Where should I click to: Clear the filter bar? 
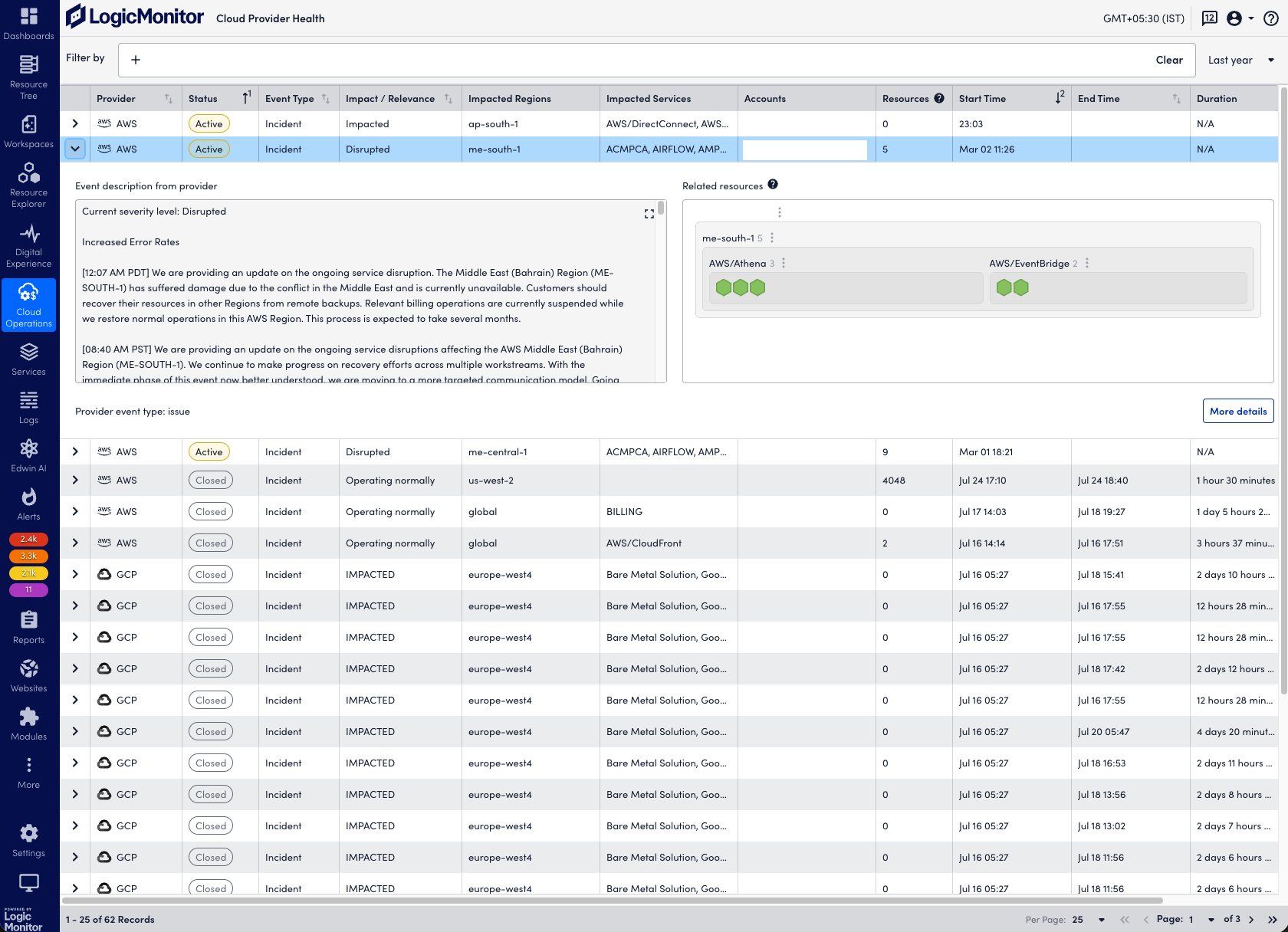[x=1169, y=60]
